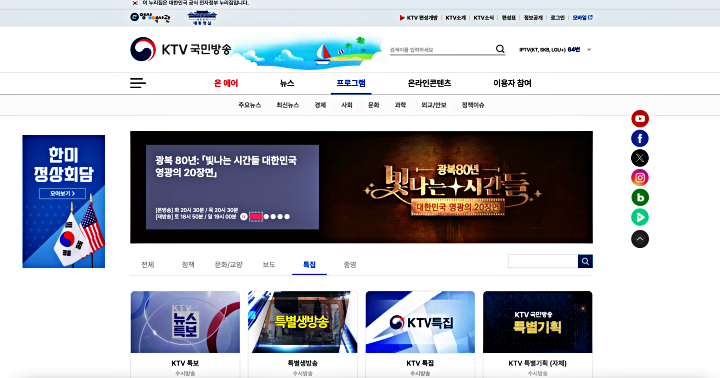Open the KTV소개 top link

[x=456, y=18]
